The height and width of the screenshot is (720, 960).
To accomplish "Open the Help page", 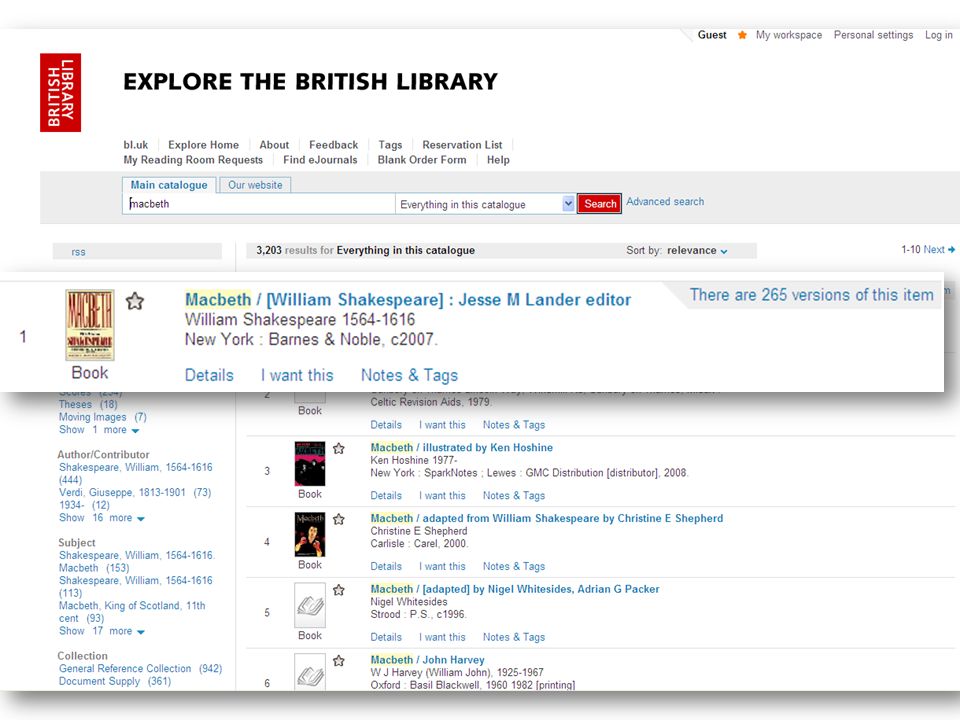I will (498, 160).
